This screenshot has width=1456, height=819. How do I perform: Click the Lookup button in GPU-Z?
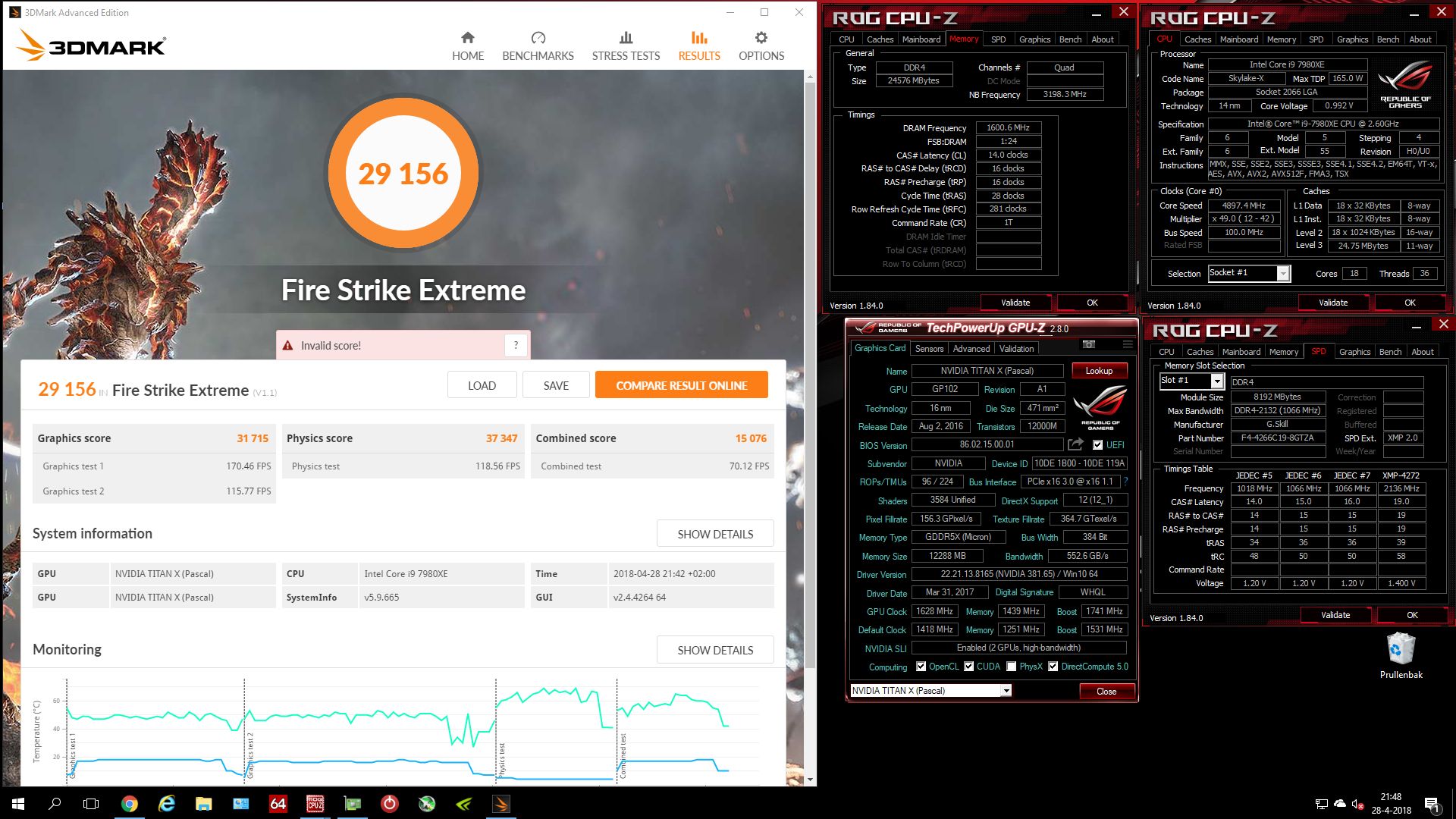(1099, 371)
